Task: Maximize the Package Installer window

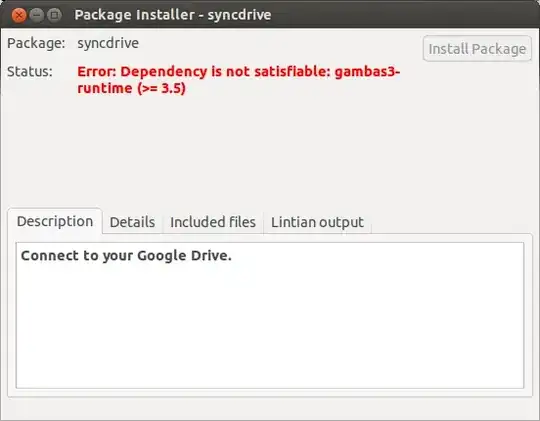Action: coord(54,15)
